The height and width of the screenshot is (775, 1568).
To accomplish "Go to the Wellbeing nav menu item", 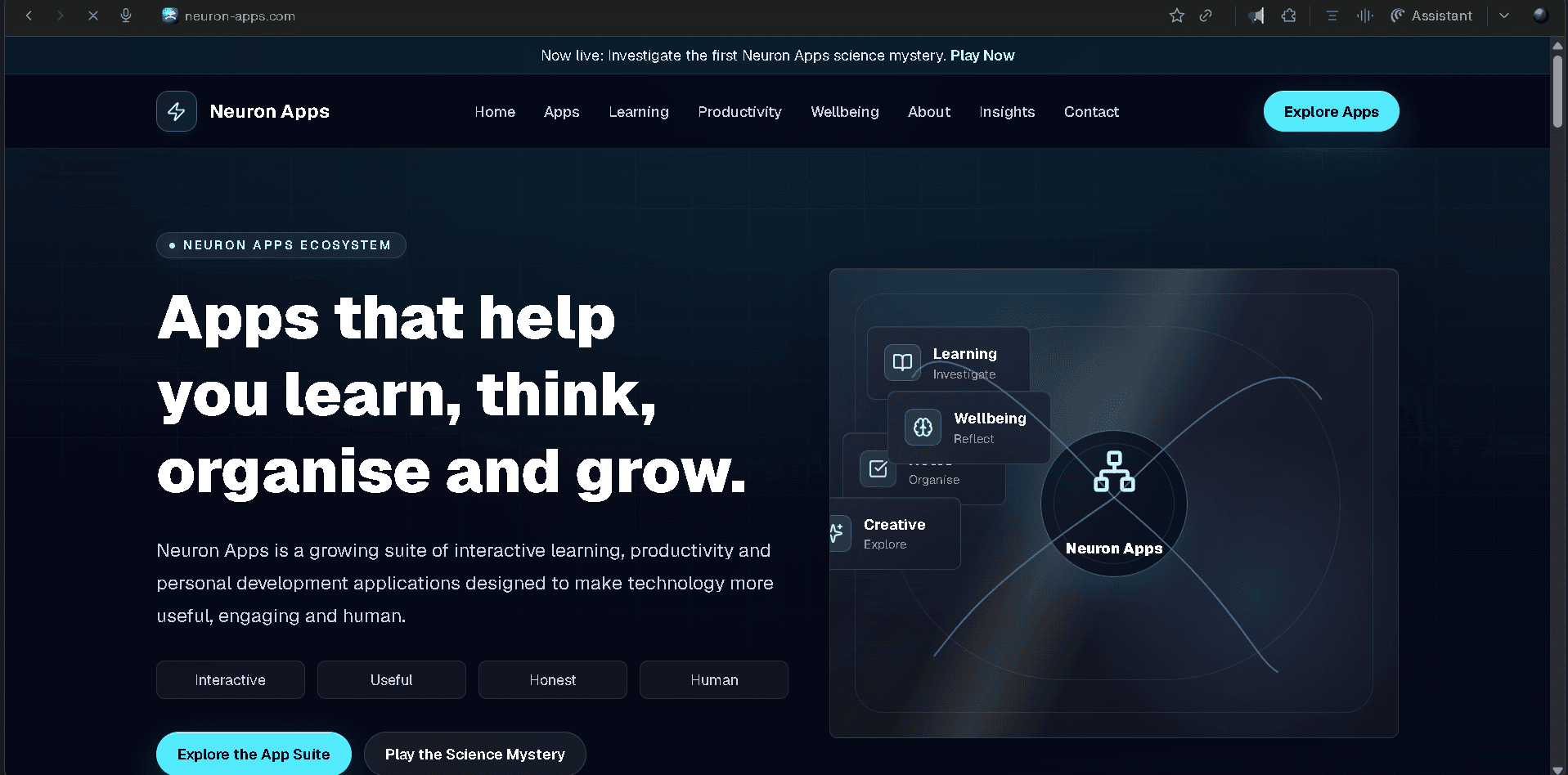I will (x=845, y=112).
